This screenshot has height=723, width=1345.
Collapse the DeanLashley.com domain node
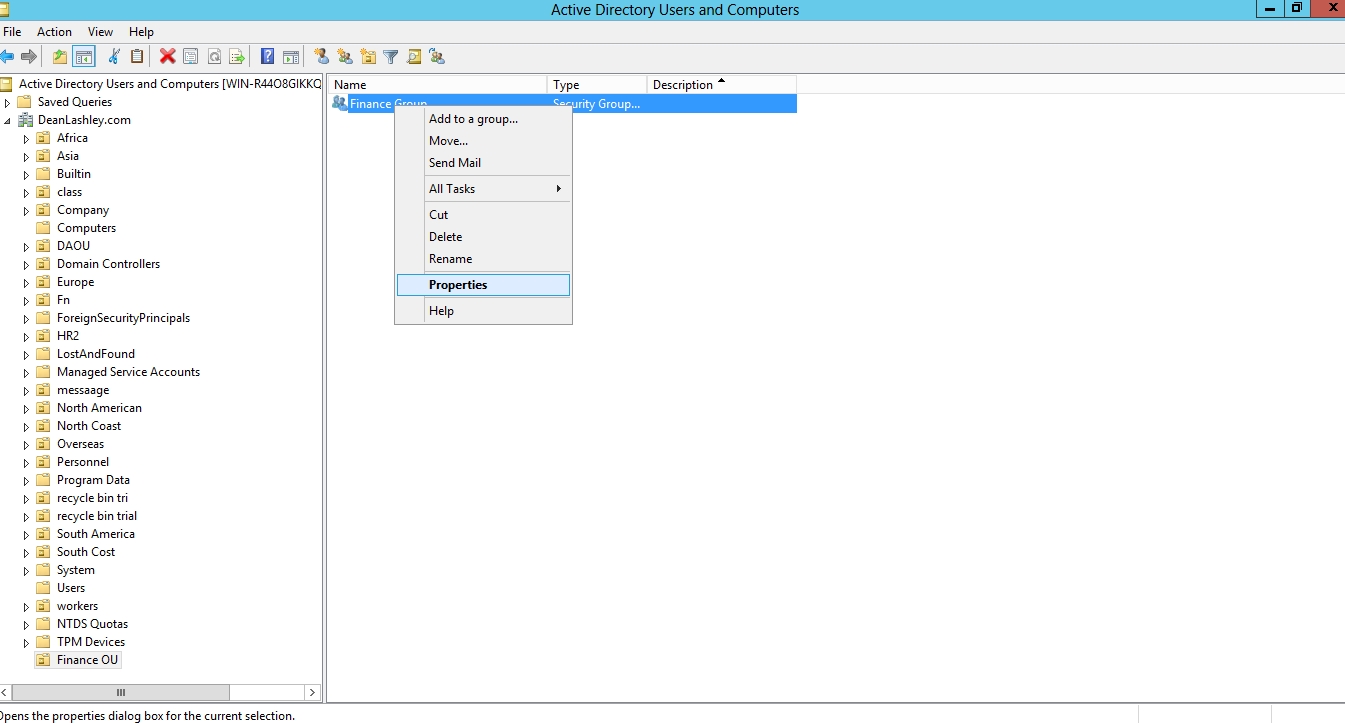tap(8, 121)
